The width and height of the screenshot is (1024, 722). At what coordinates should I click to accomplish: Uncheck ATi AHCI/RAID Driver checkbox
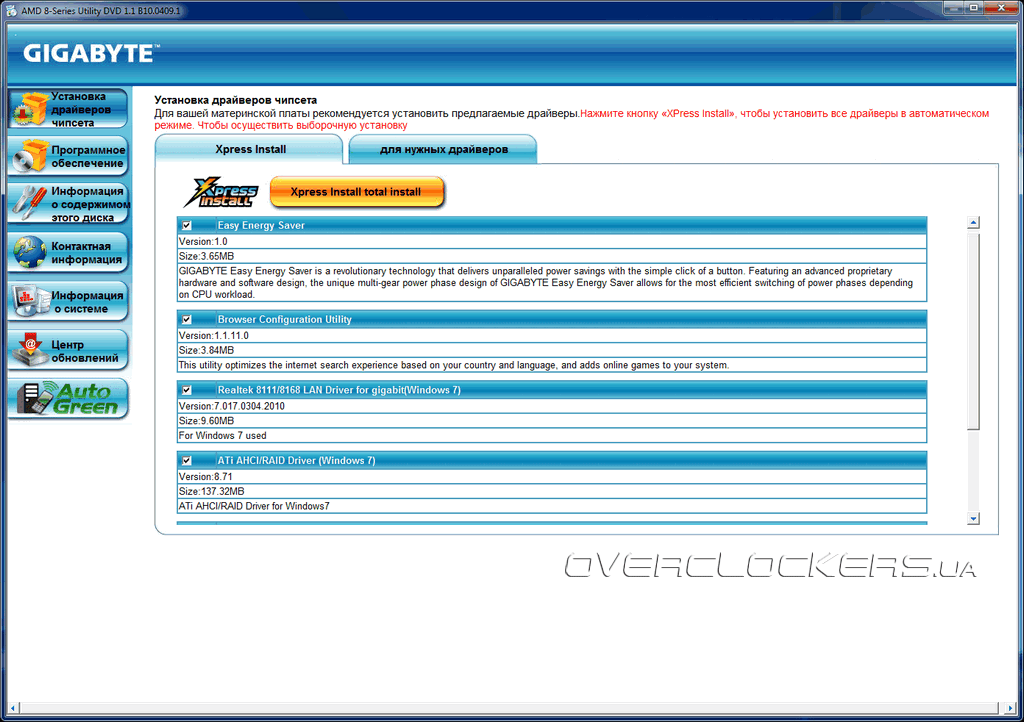187,460
